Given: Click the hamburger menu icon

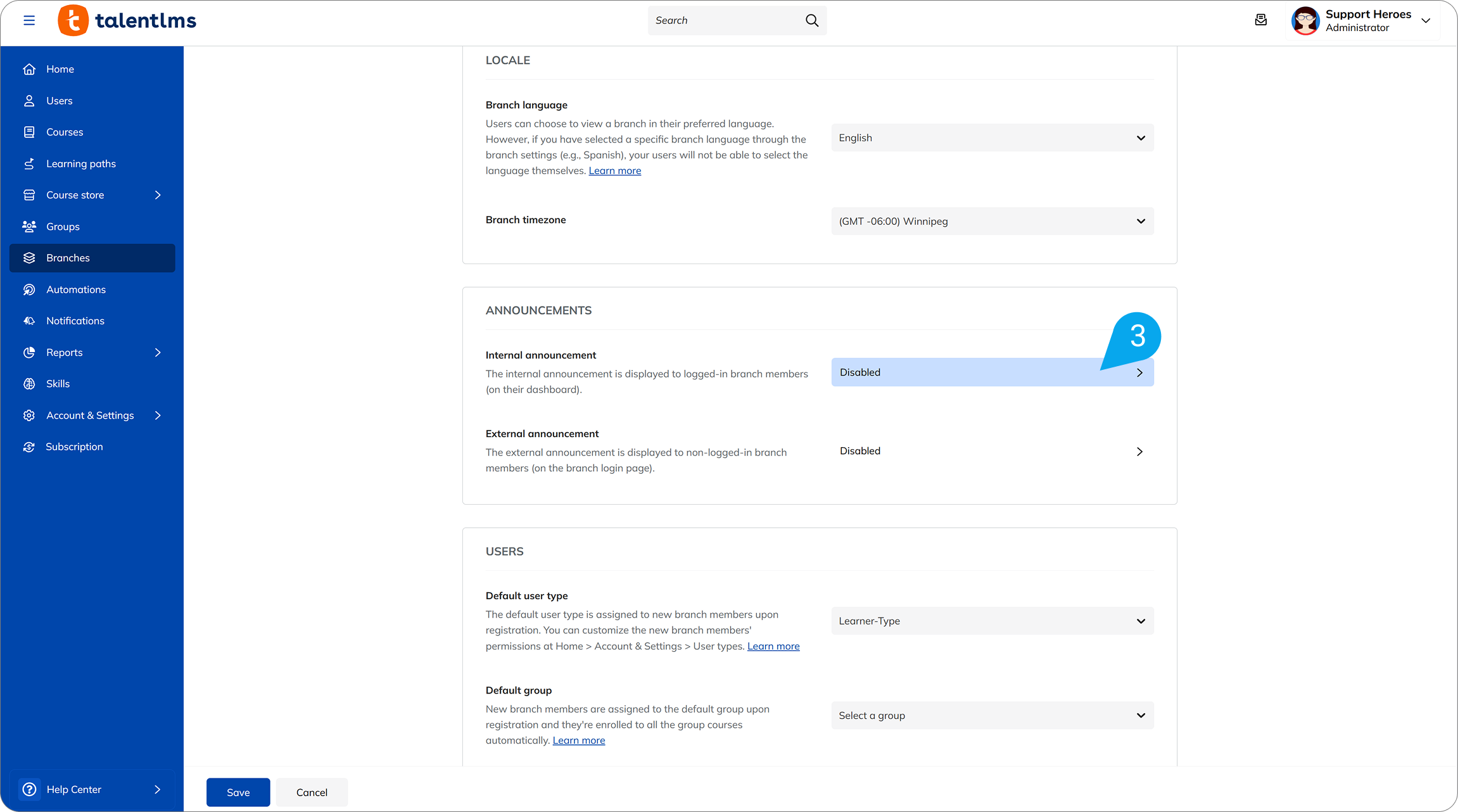Looking at the screenshot, I should (x=29, y=20).
